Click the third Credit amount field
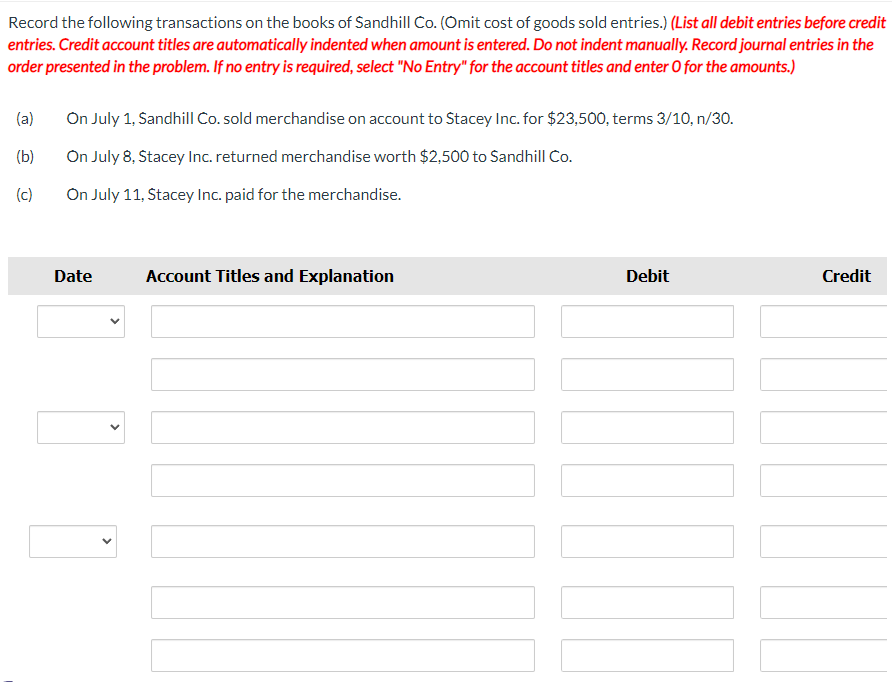The image size is (892, 682). click(x=830, y=427)
